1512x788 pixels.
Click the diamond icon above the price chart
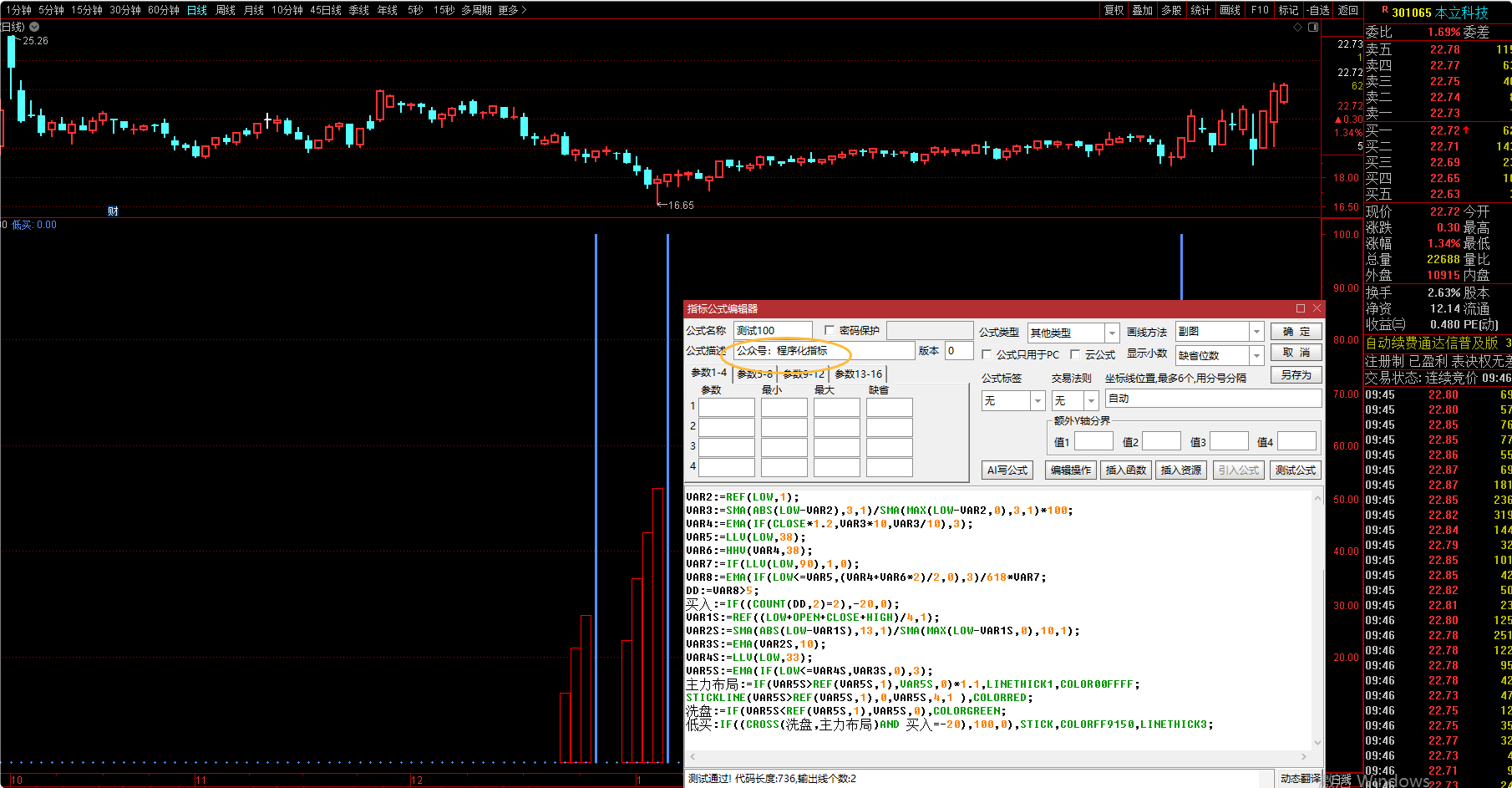1297,28
